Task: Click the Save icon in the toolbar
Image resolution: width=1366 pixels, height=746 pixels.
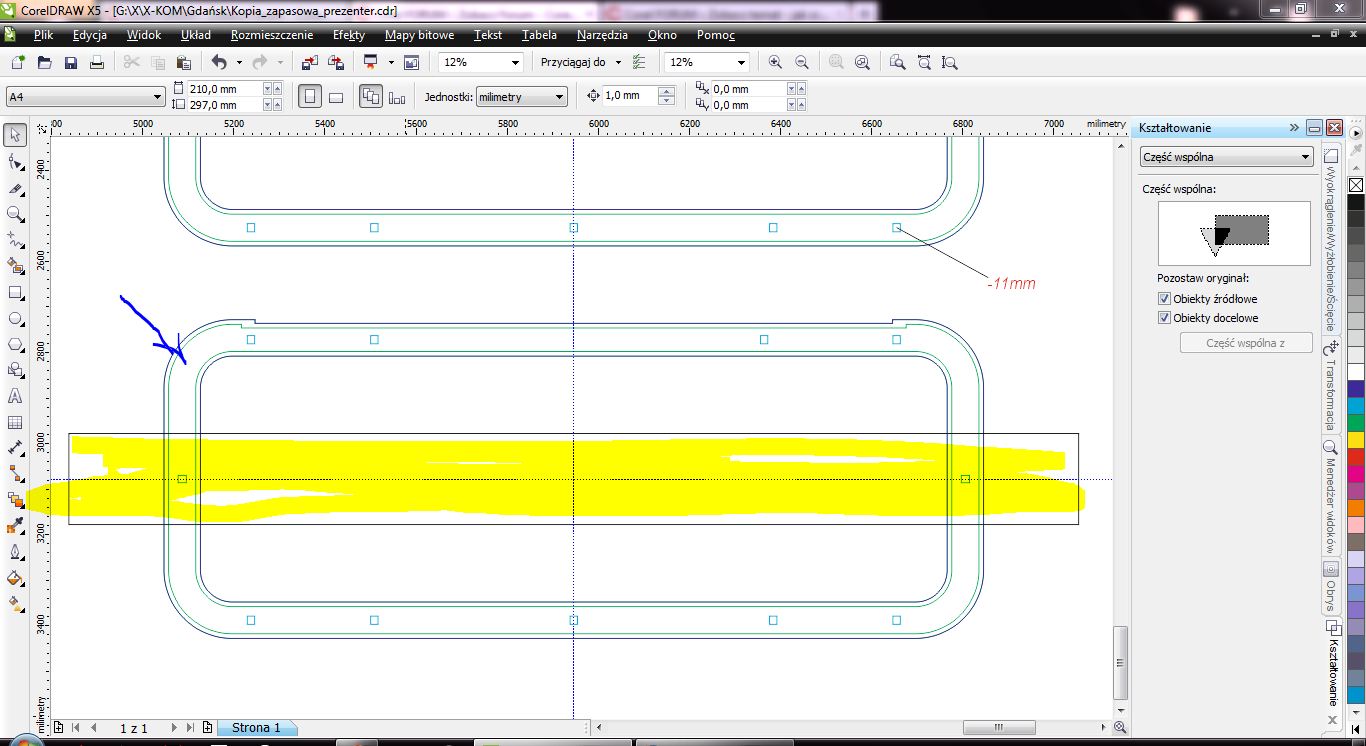Action: point(71,62)
